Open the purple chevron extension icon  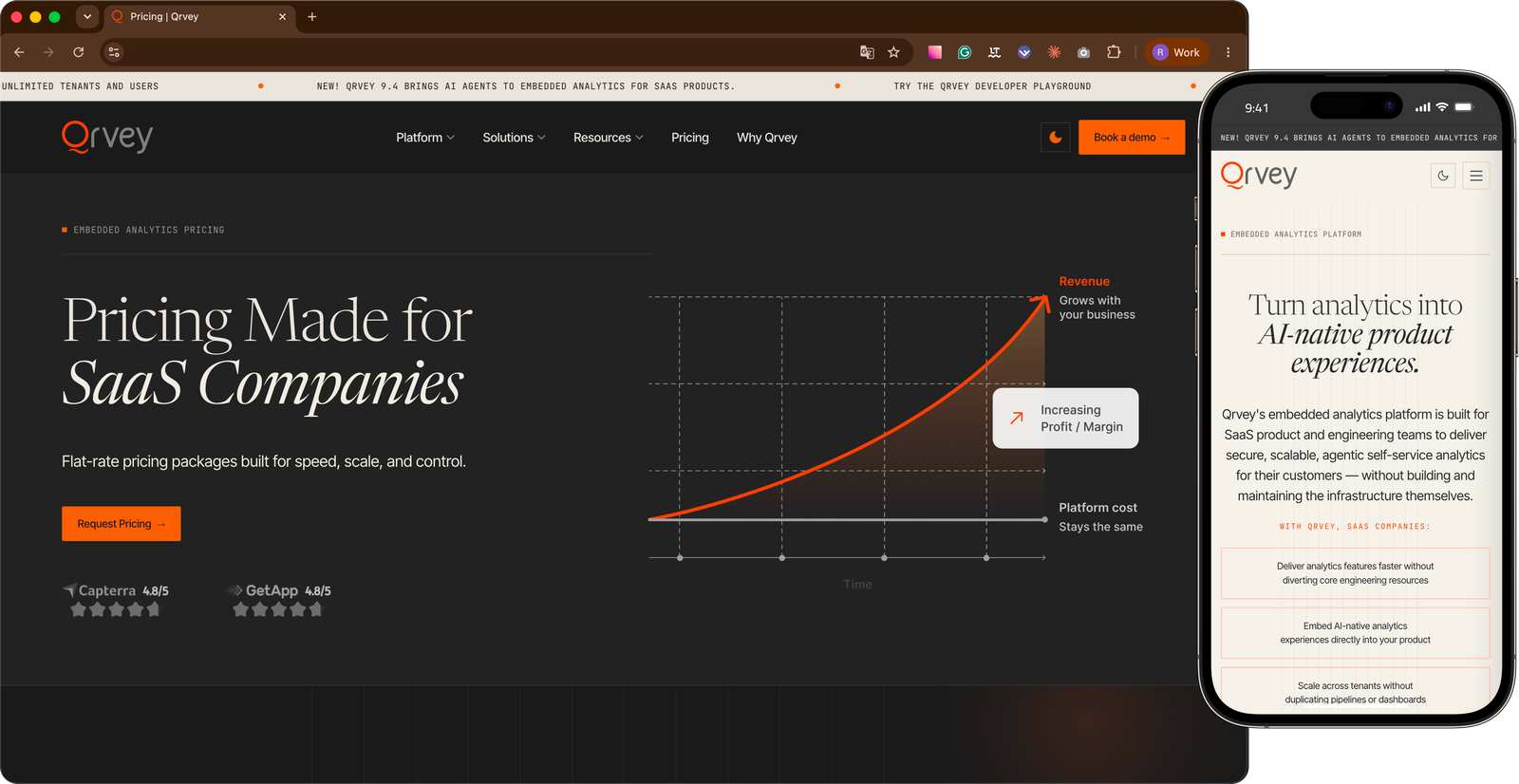(x=1024, y=52)
